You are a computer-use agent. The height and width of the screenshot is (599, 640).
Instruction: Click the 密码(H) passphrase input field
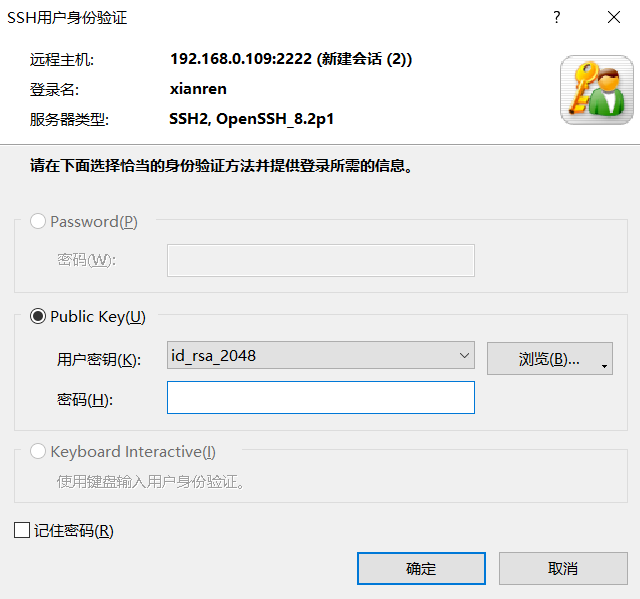pyautogui.click(x=321, y=397)
